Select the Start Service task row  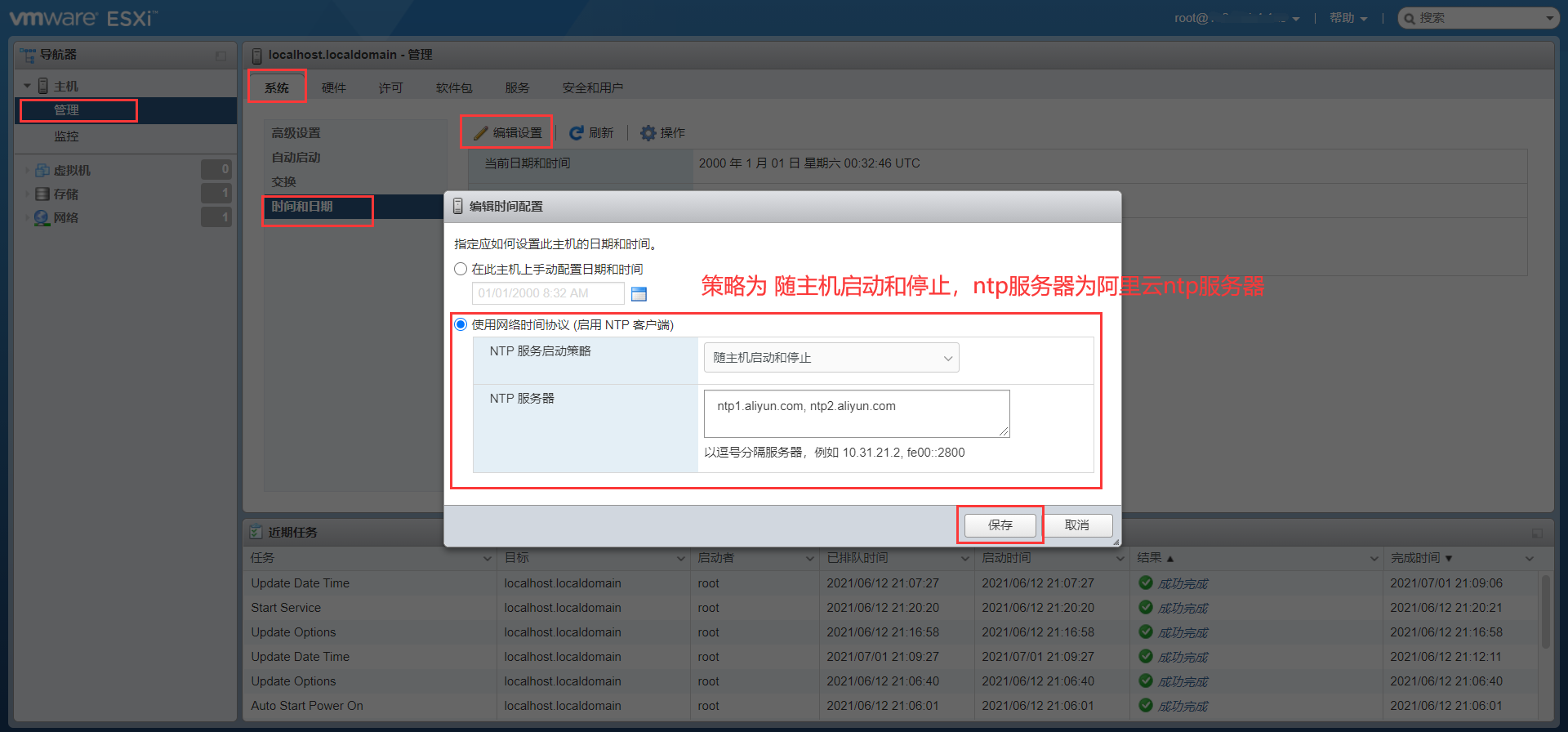coord(892,608)
